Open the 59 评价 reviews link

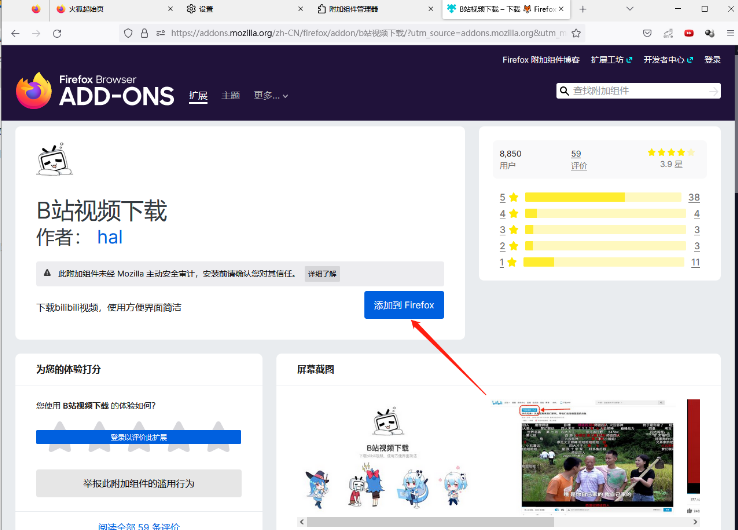coord(579,160)
